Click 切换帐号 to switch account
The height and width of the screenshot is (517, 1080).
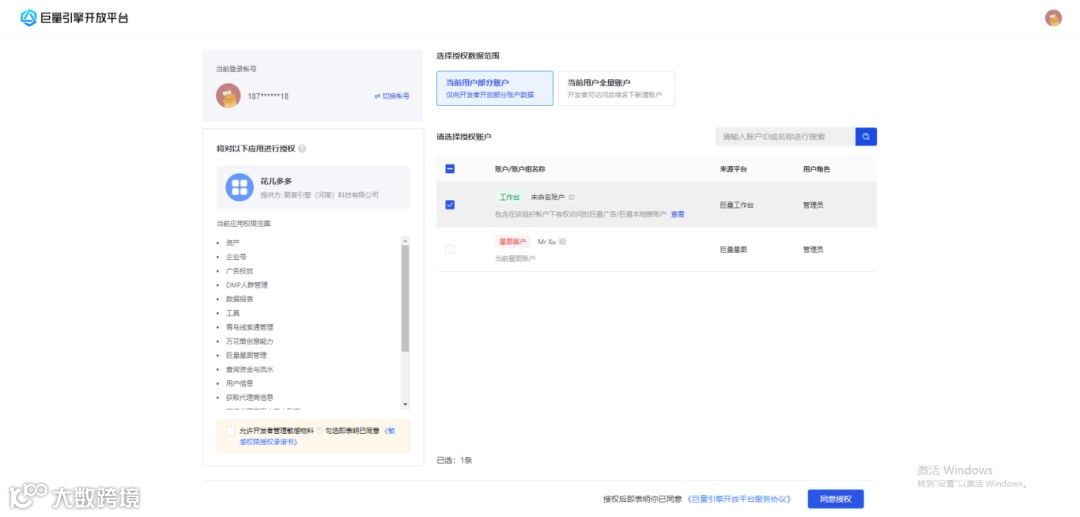click(x=392, y=96)
